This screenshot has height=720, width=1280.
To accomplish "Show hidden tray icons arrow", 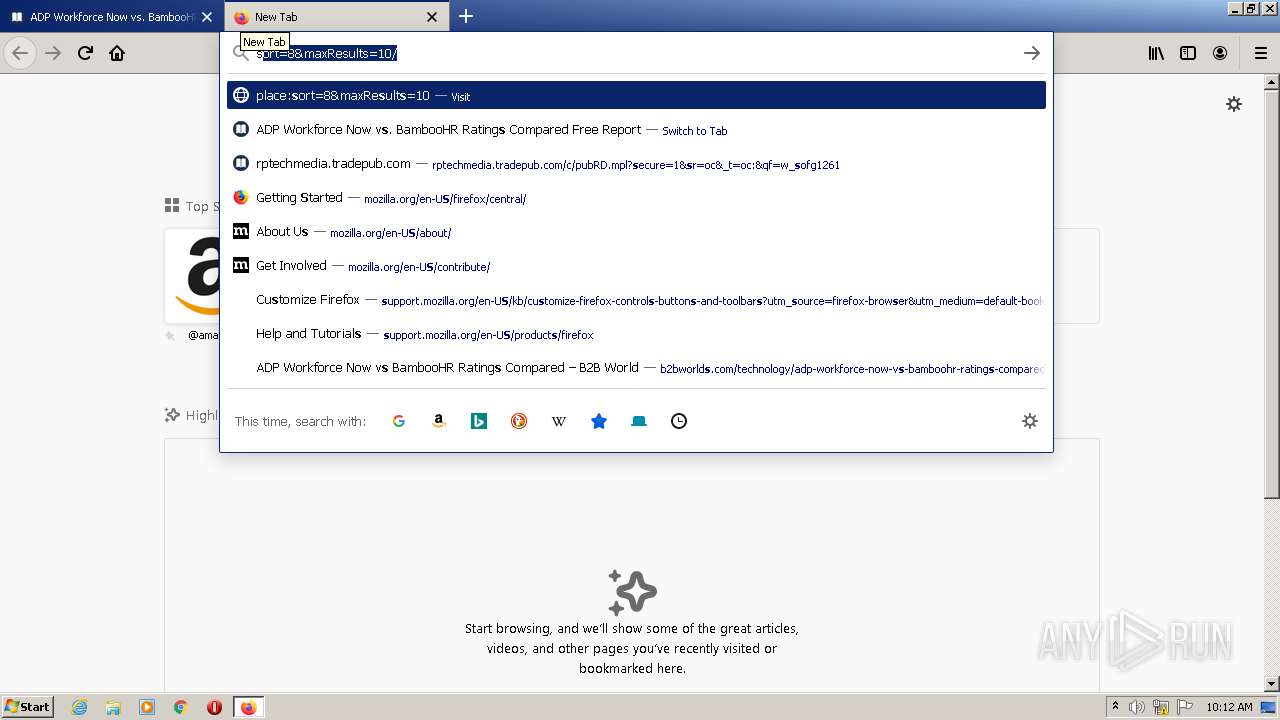I will (x=1115, y=706).
